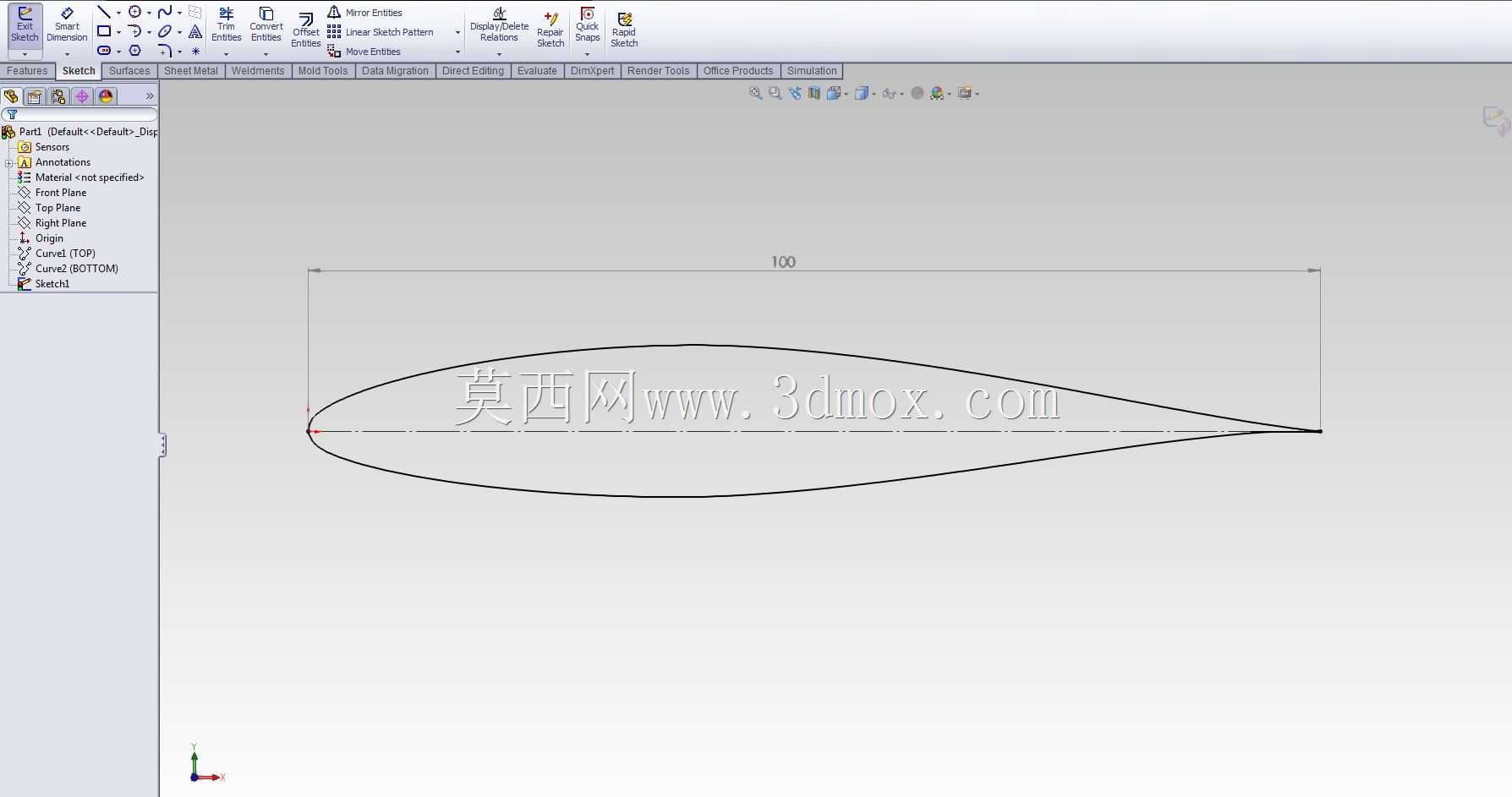This screenshot has height=797, width=1512.
Task: Open Display/Delete Relations
Action: (499, 25)
